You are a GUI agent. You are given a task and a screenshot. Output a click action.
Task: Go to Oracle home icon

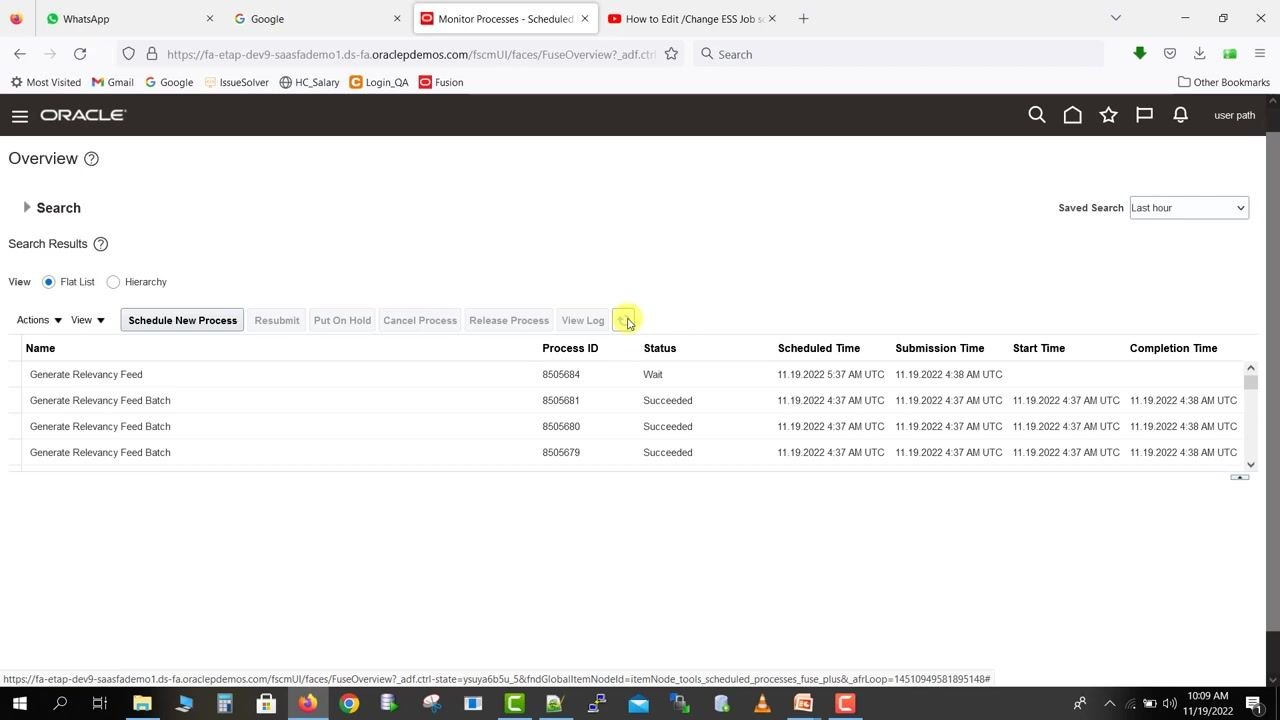point(1072,115)
